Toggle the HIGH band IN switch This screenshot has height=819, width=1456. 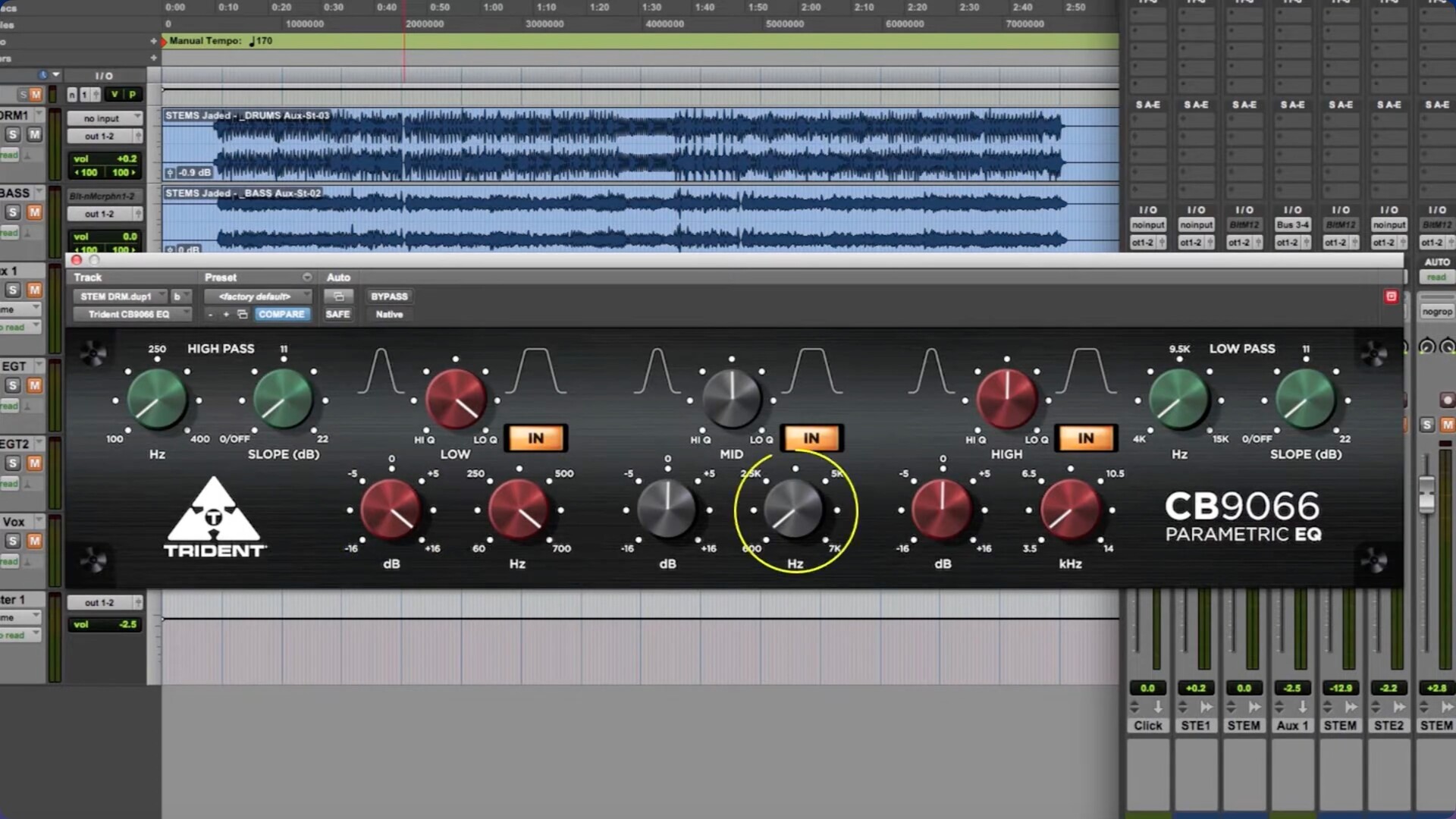1085,438
